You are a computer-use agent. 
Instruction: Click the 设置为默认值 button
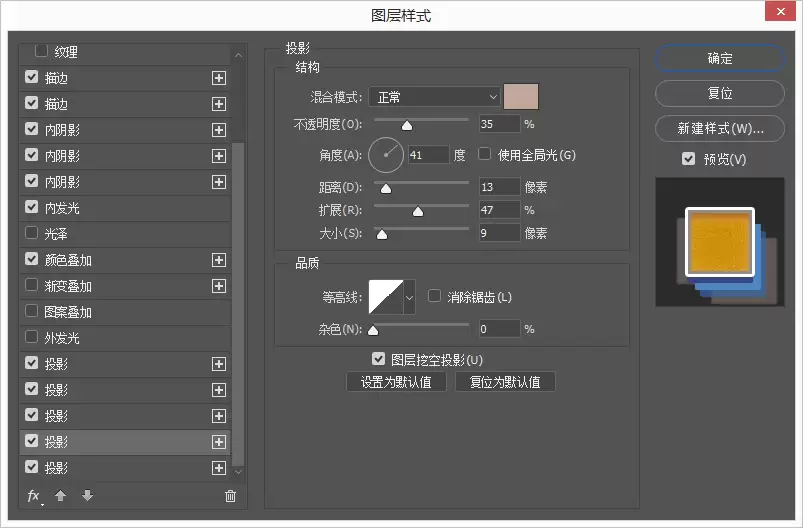[x=396, y=382]
